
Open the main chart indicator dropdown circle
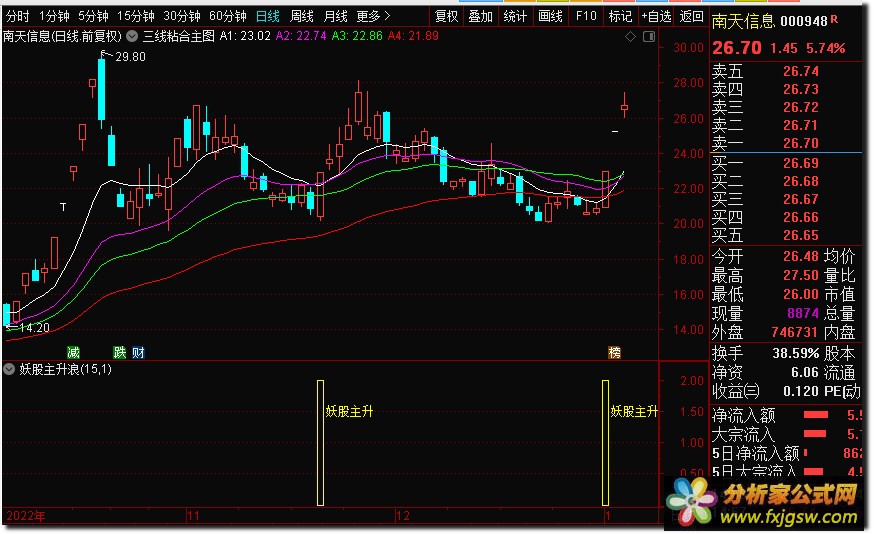132,36
